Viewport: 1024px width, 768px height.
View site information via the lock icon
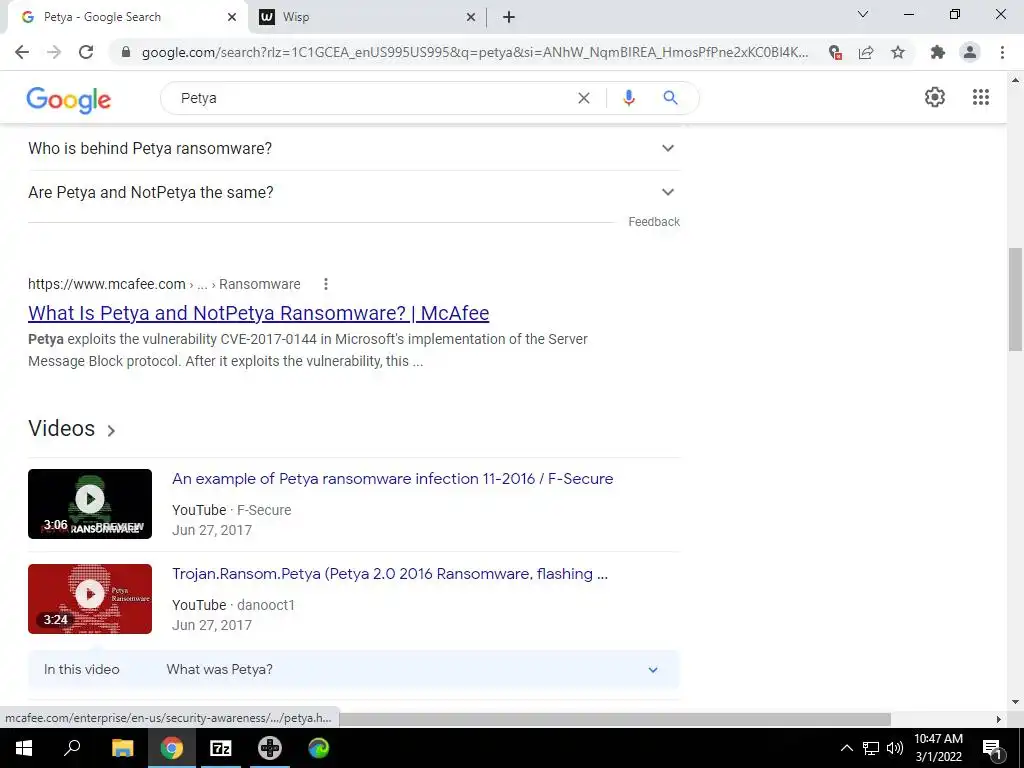pyautogui.click(x=126, y=52)
